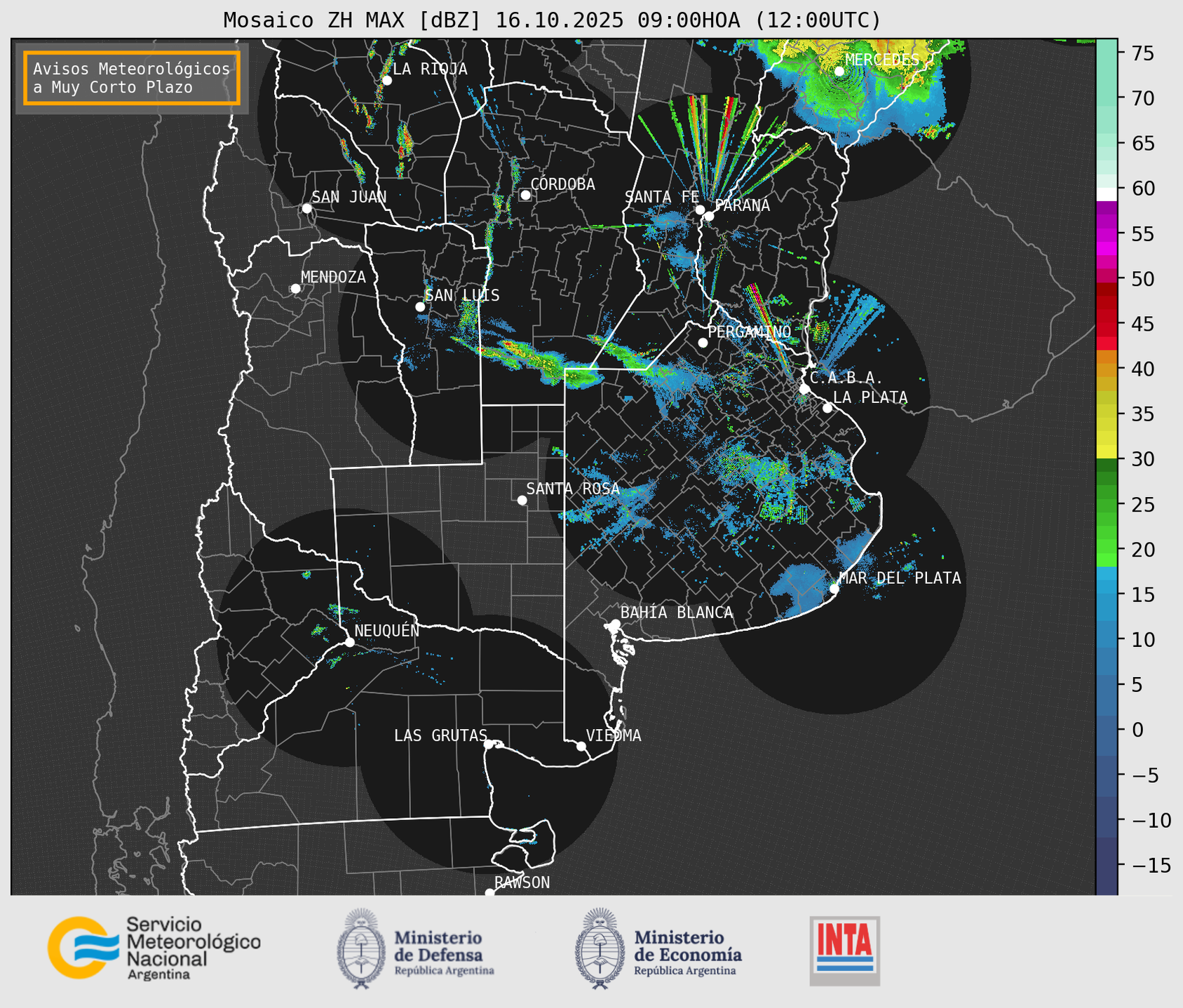The width and height of the screenshot is (1183, 1008).
Task: Click the LAS GRUTAS map label
Action: point(440,735)
